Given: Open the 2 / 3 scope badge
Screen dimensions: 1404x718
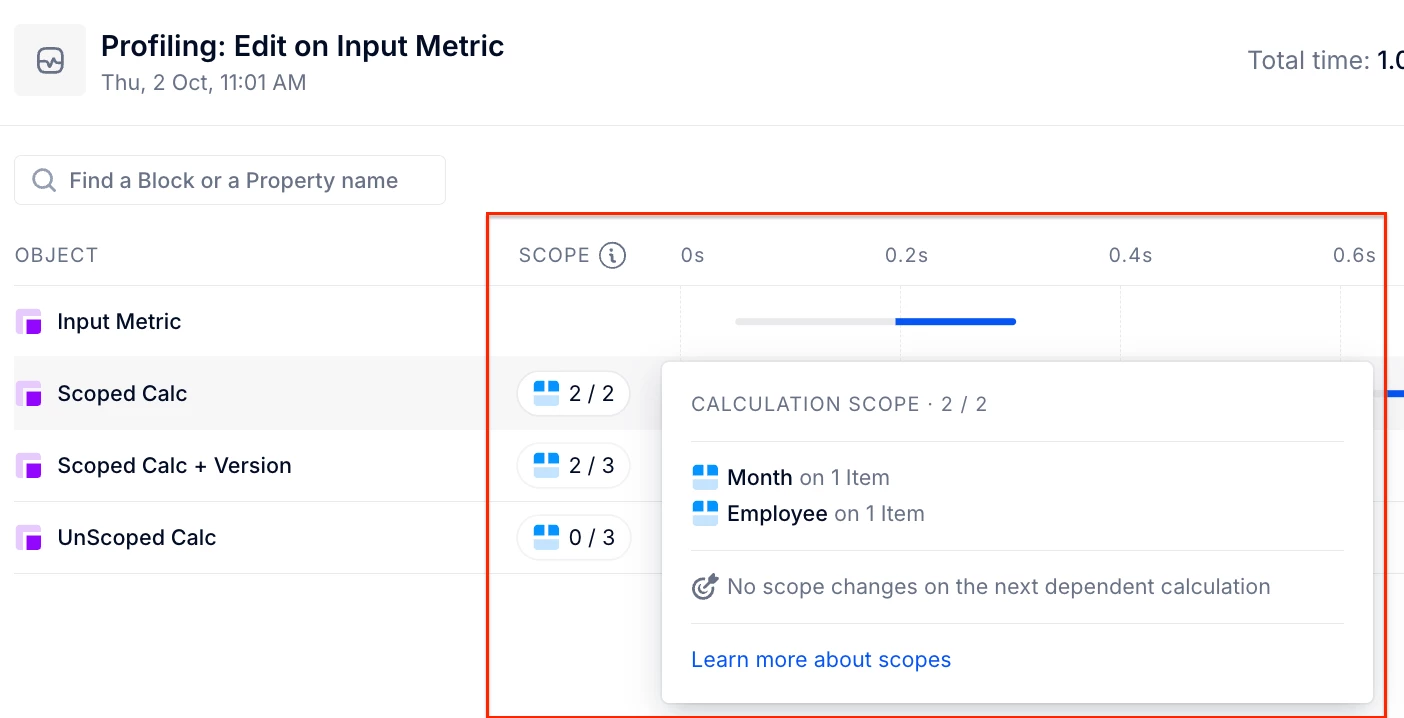Looking at the screenshot, I should click(574, 466).
